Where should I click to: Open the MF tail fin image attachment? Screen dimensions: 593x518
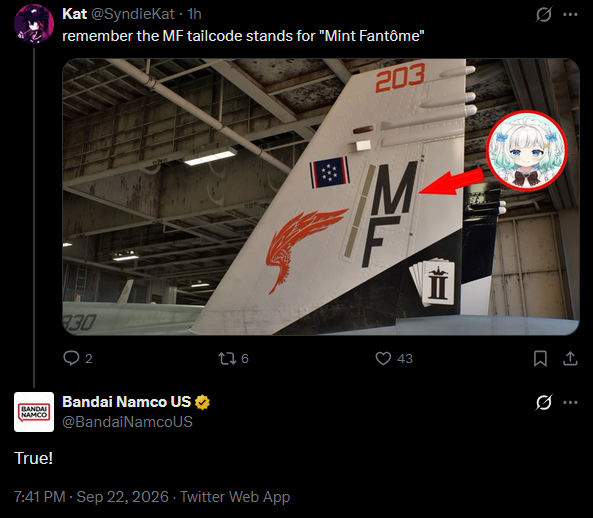click(x=321, y=197)
